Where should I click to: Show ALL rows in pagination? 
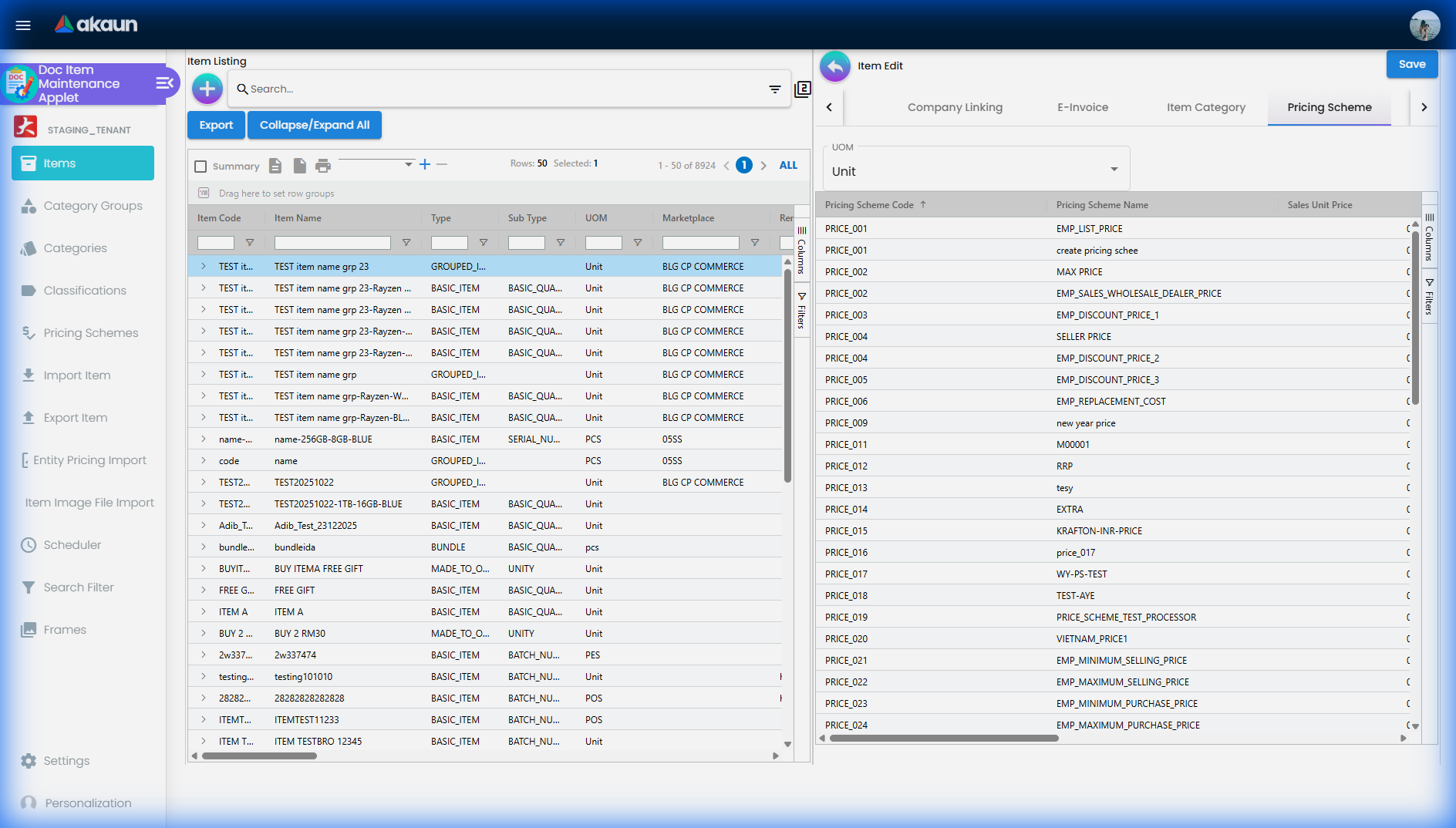point(787,165)
